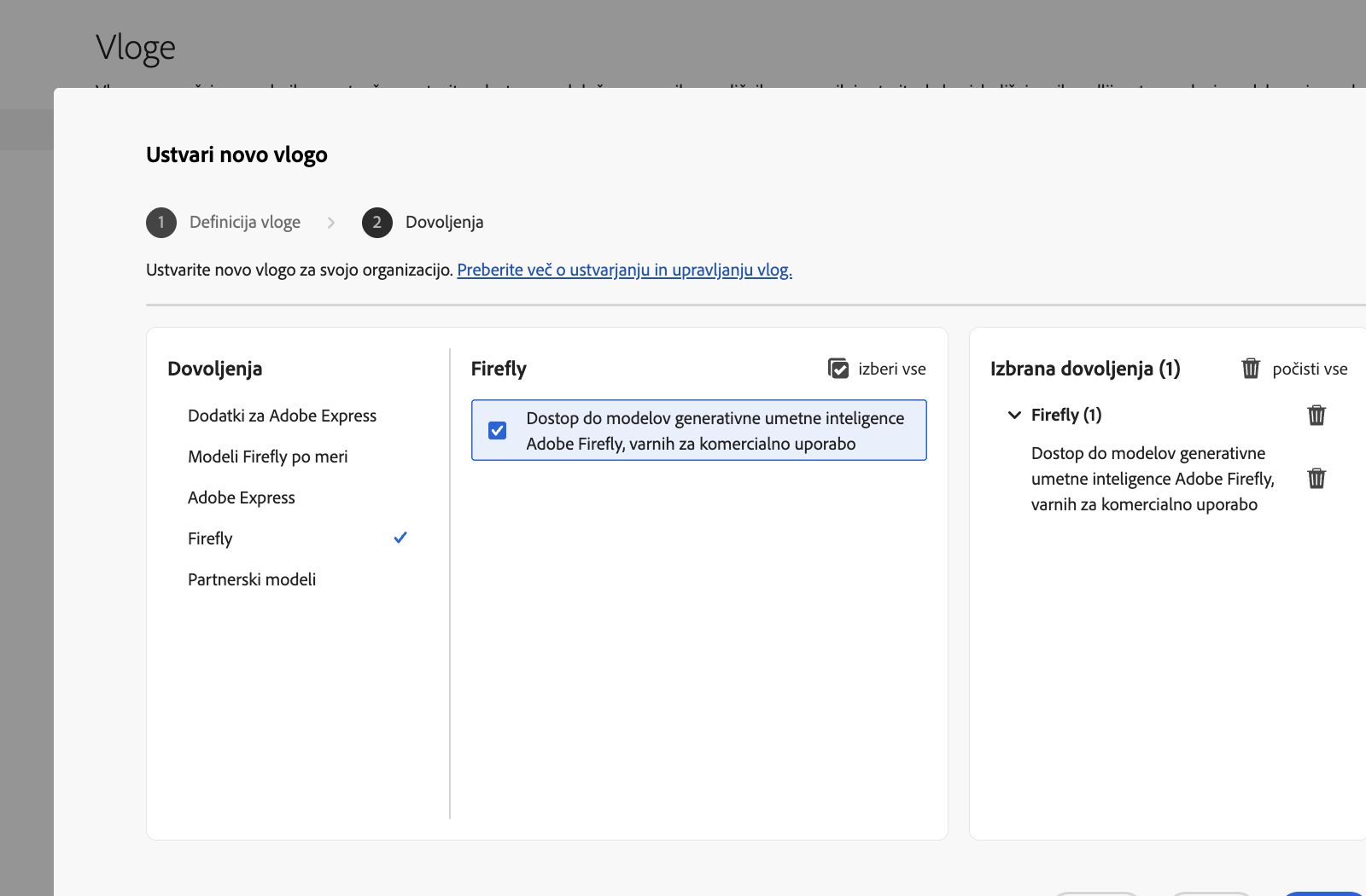Click the "izberi vse" select-all icon
This screenshot has height=896, width=1366.
pos(838,369)
